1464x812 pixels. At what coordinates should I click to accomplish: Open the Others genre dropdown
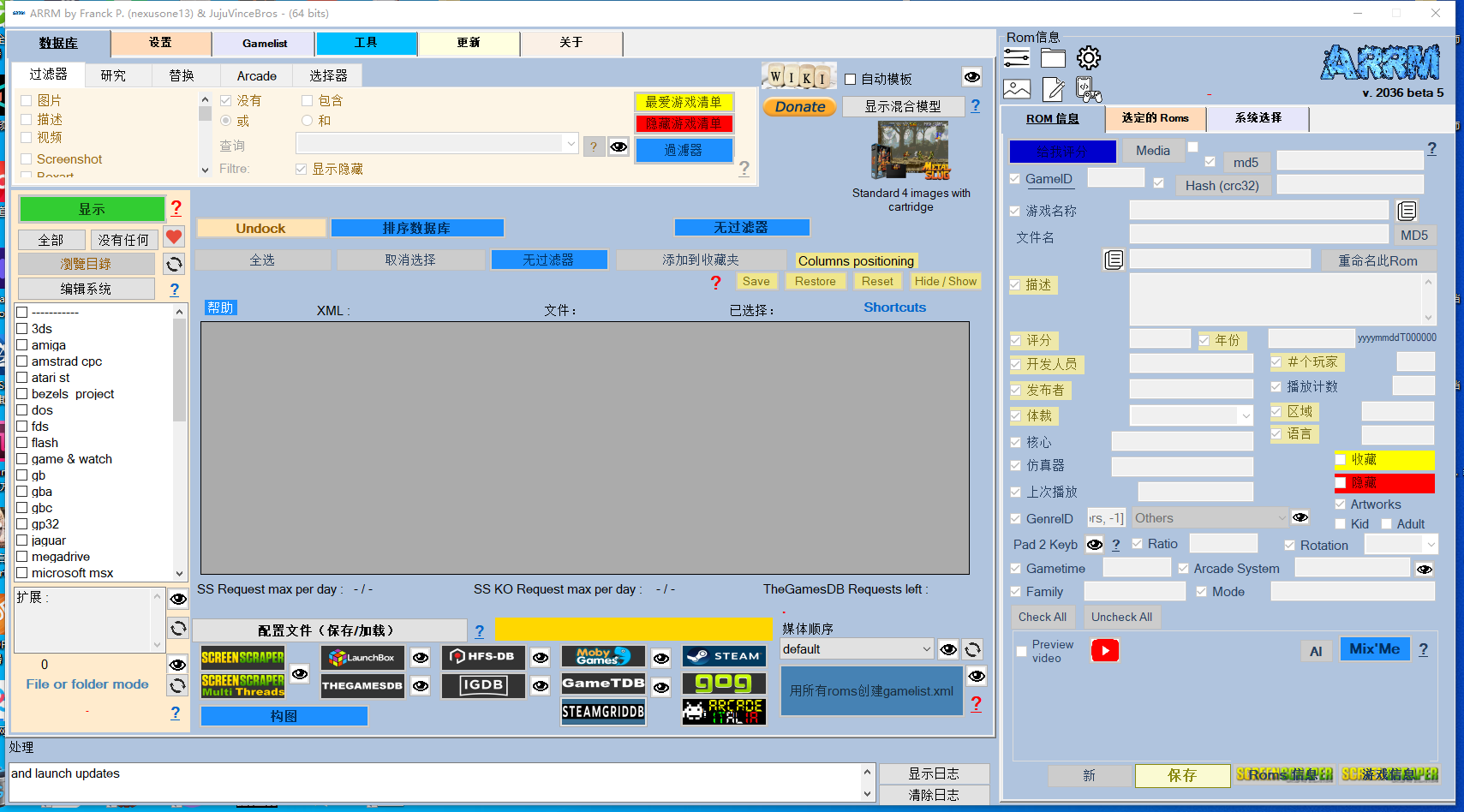pyautogui.click(x=1282, y=518)
